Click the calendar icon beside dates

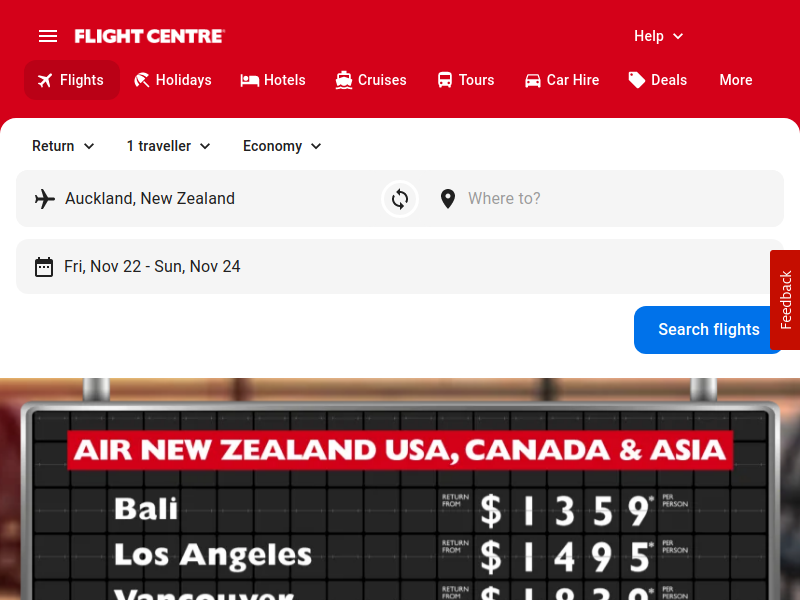(44, 267)
